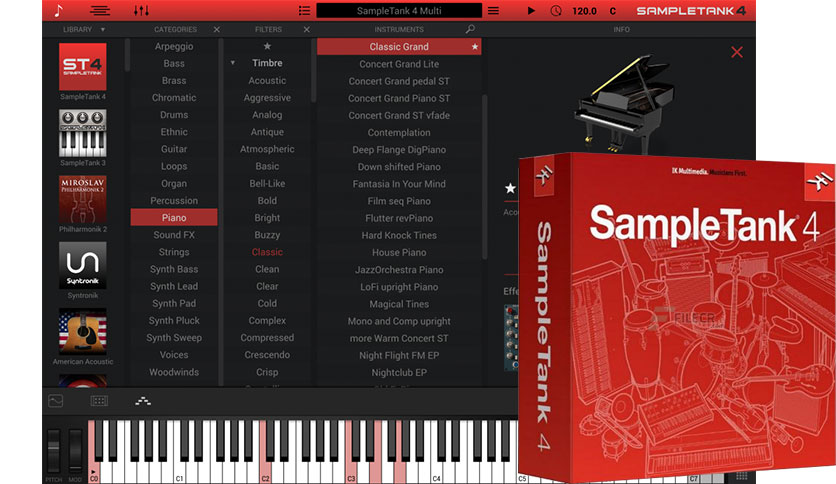Select the Syntronik library thumbnail
This screenshot has width=836, height=484.
[x=83, y=265]
